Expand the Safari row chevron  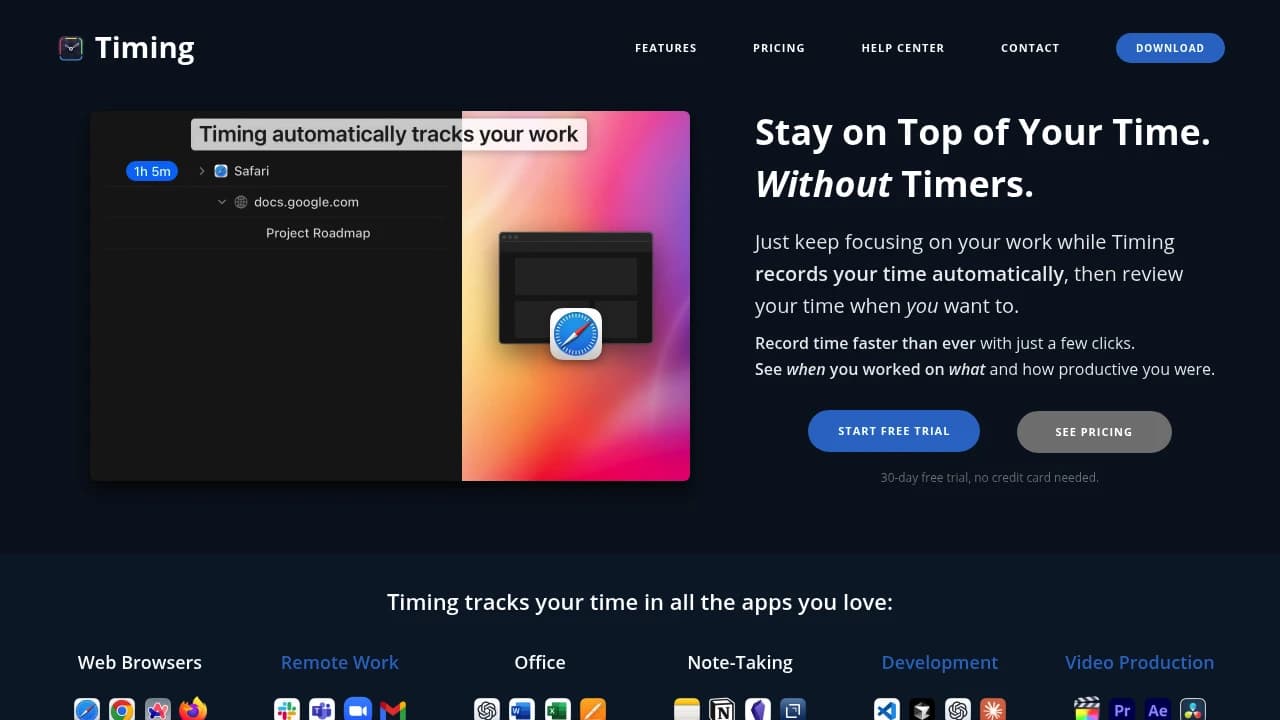(x=201, y=171)
